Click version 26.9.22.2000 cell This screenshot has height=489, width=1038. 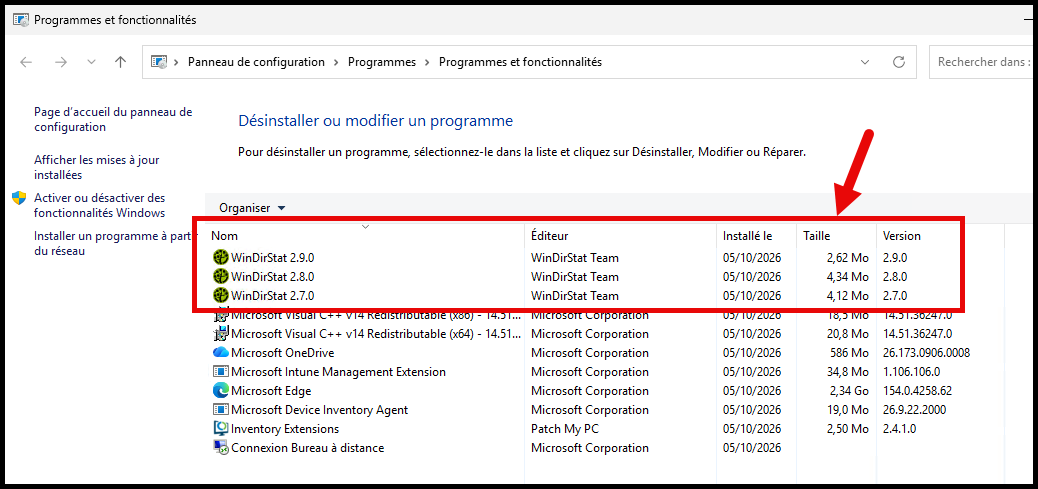(913, 410)
